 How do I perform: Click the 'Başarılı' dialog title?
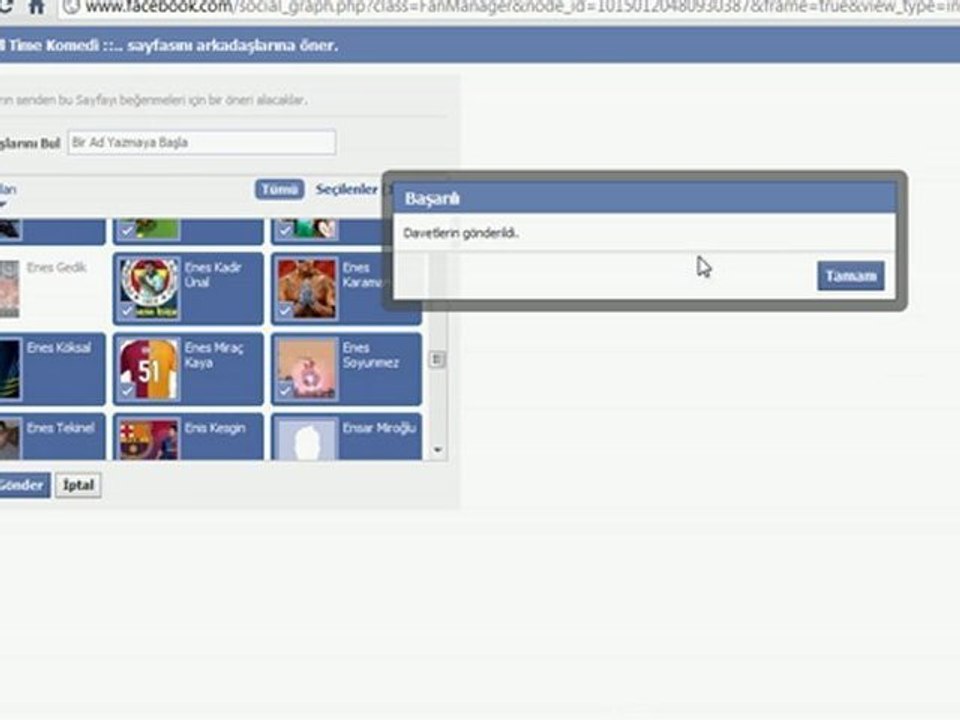tap(432, 199)
